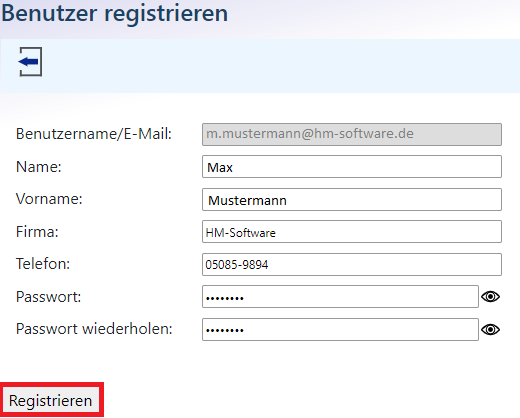Click the Benutzername/E-Mail label
The height and width of the screenshot is (418, 520).
pos(94,134)
